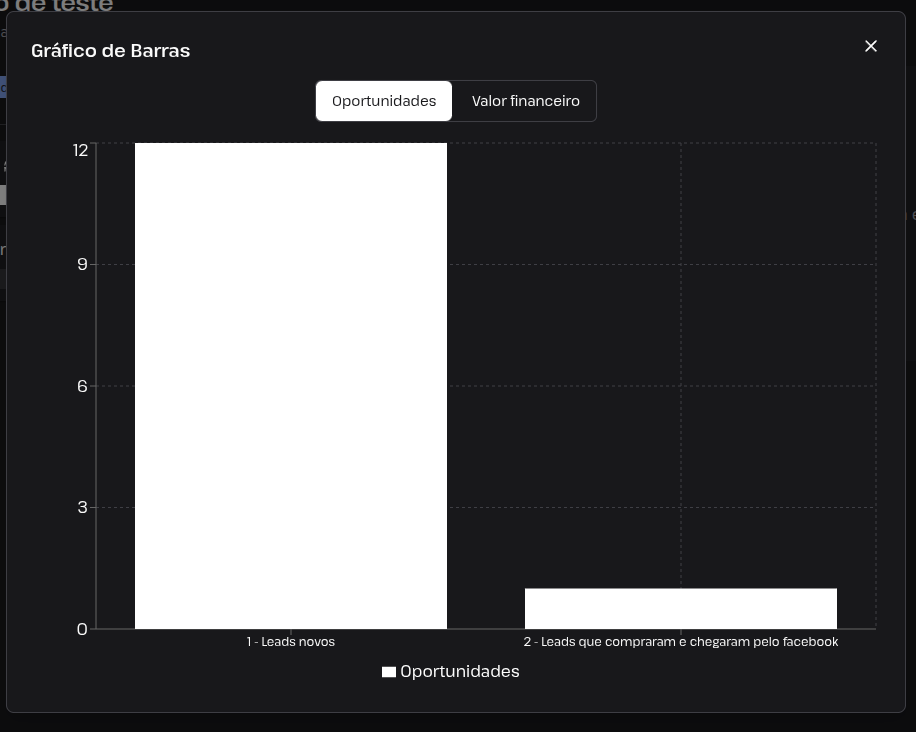Click the '2 - Leads que compraram' axis label
The width and height of the screenshot is (916, 732).
click(681, 641)
